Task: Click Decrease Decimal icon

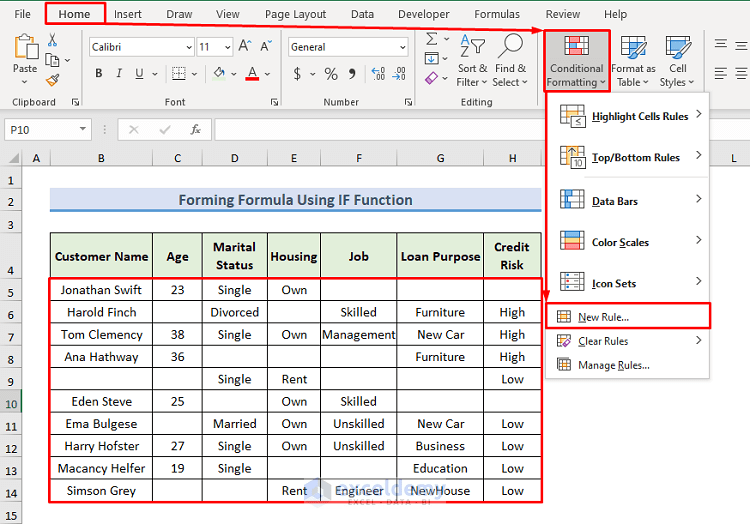Action: (x=399, y=74)
